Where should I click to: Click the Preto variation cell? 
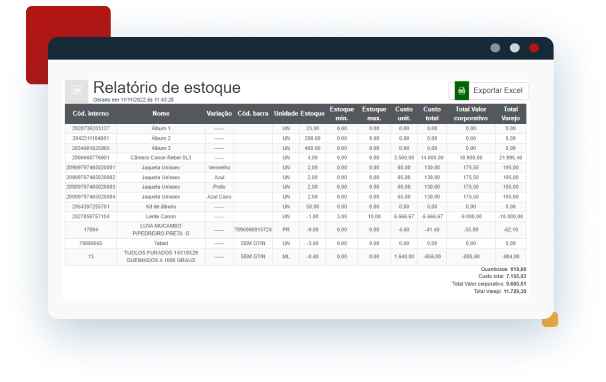219,187
